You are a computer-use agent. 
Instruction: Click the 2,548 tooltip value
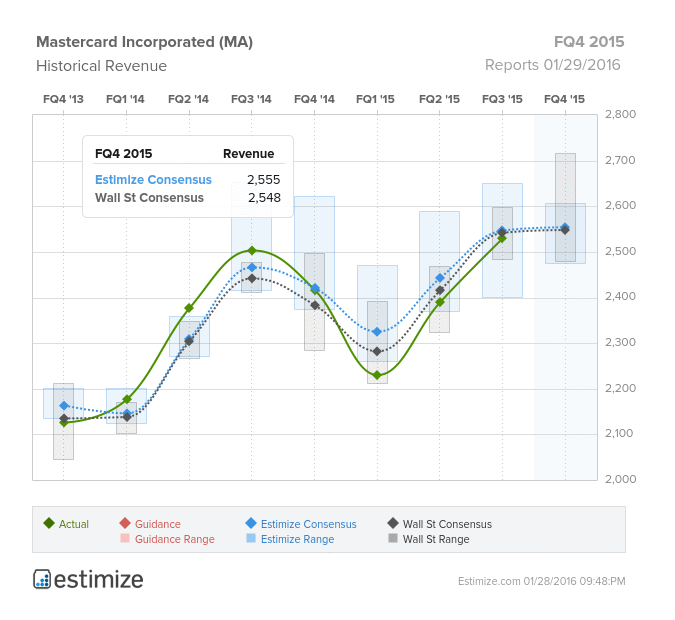point(264,198)
